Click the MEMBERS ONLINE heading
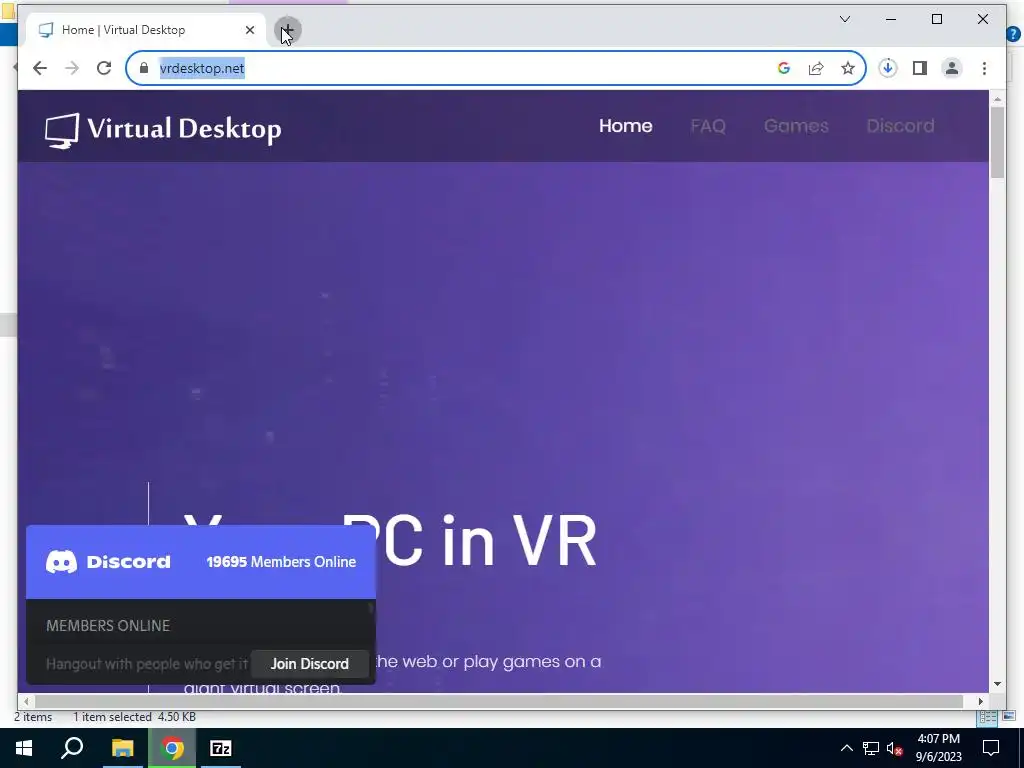The height and width of the screenshot is (768, 1024). click(x=108, y=626)
